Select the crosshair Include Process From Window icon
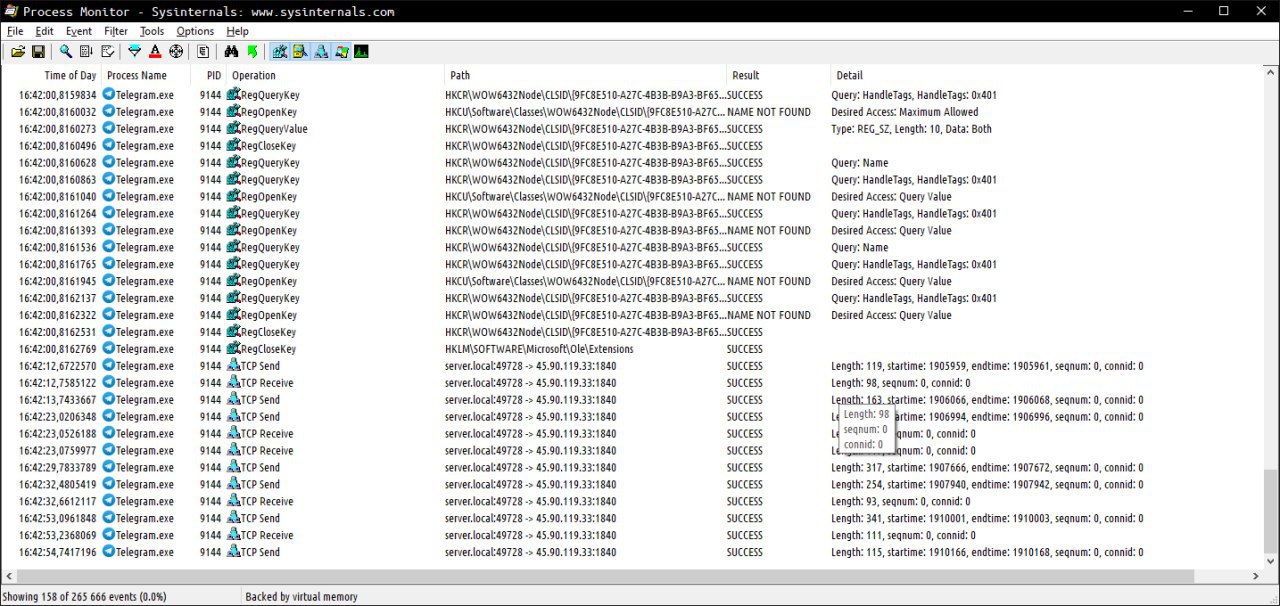 pos(176,51)
